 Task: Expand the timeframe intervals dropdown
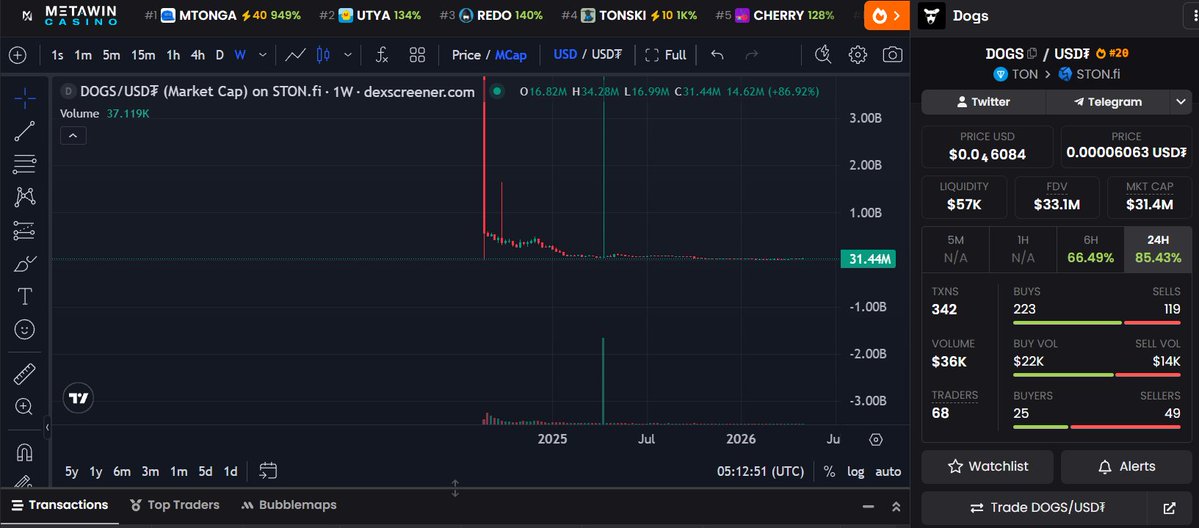pyautogui.click(x=263, y=55)
